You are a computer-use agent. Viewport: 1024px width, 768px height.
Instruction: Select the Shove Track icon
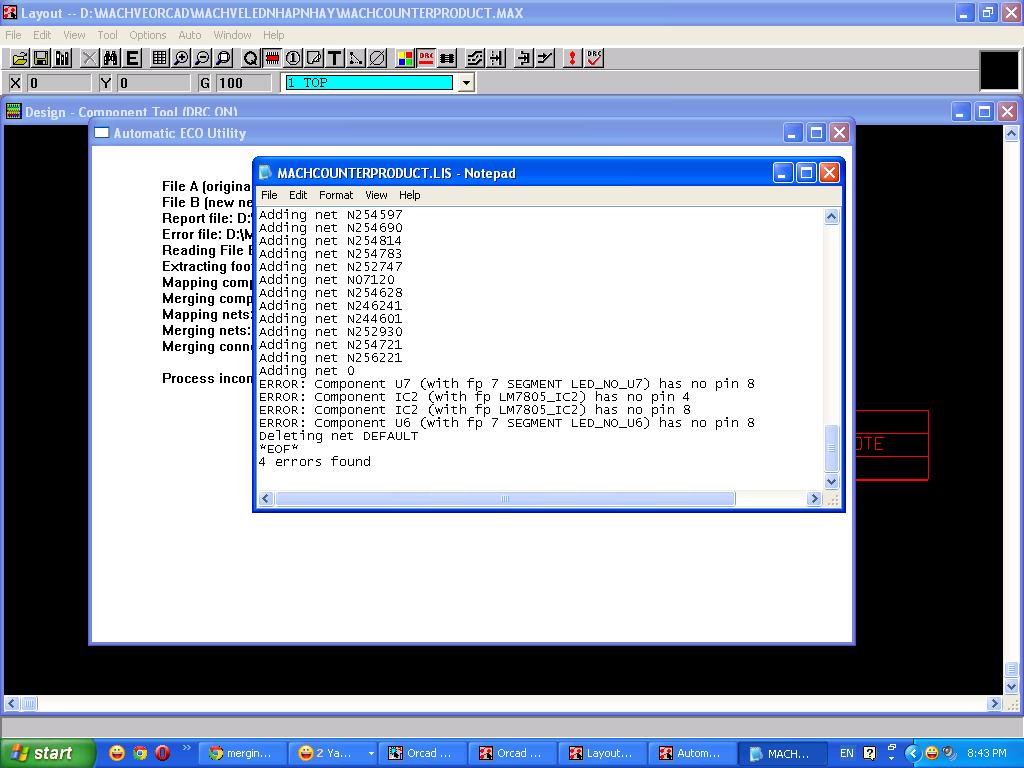(496, 59)
